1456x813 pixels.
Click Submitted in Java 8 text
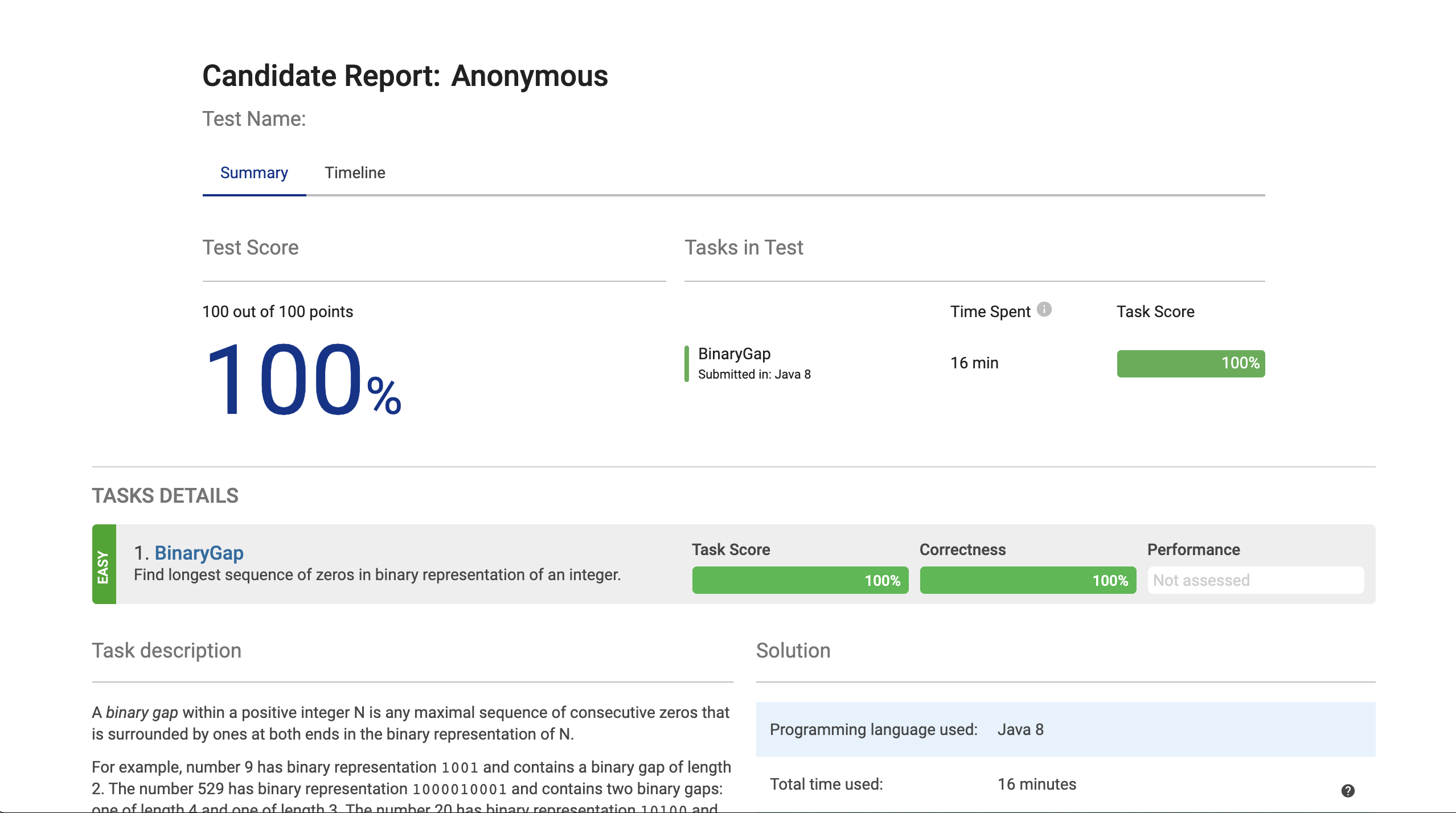[x=754, y=374]
